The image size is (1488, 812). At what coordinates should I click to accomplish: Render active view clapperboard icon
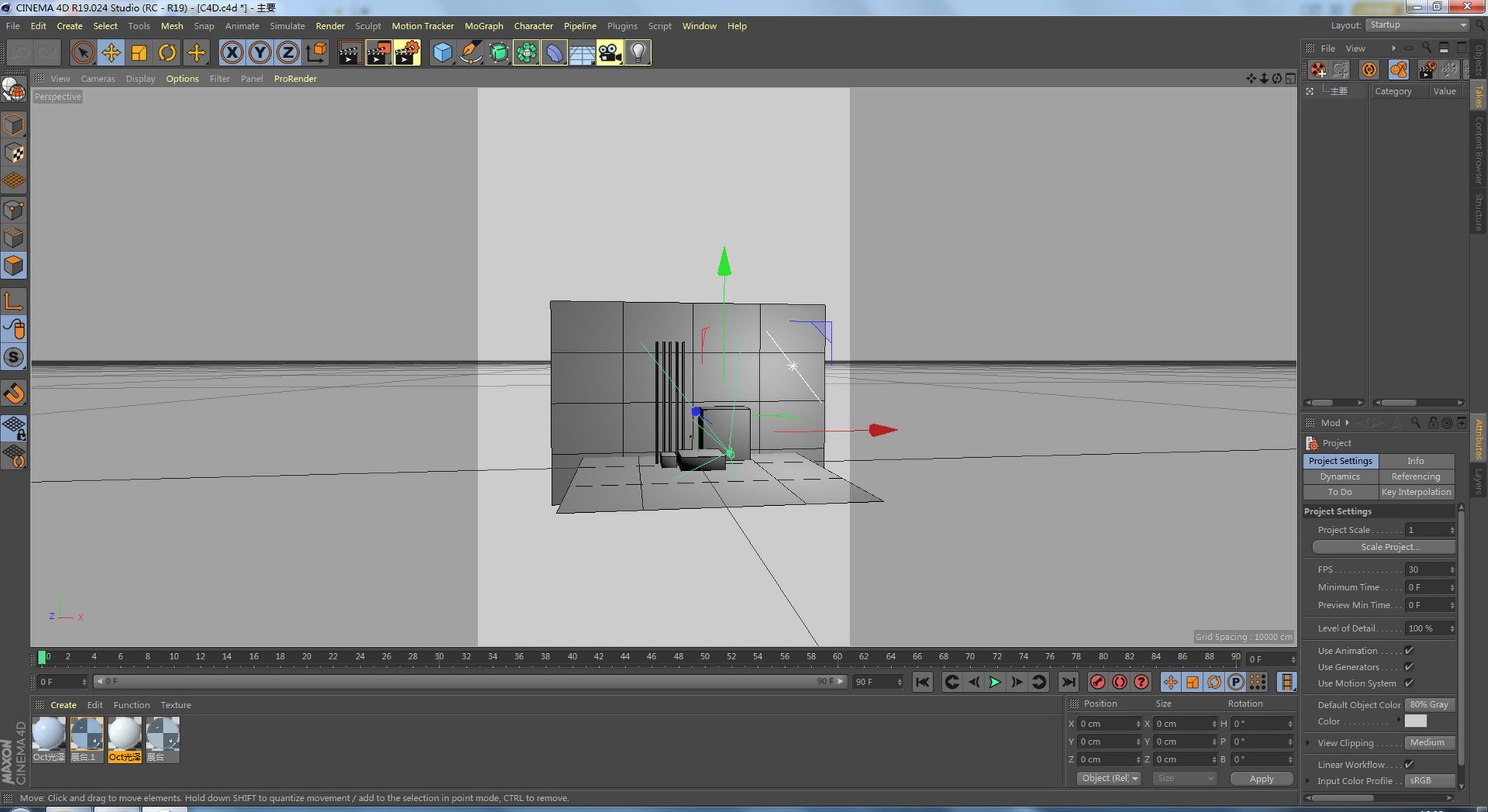[350, 53]
